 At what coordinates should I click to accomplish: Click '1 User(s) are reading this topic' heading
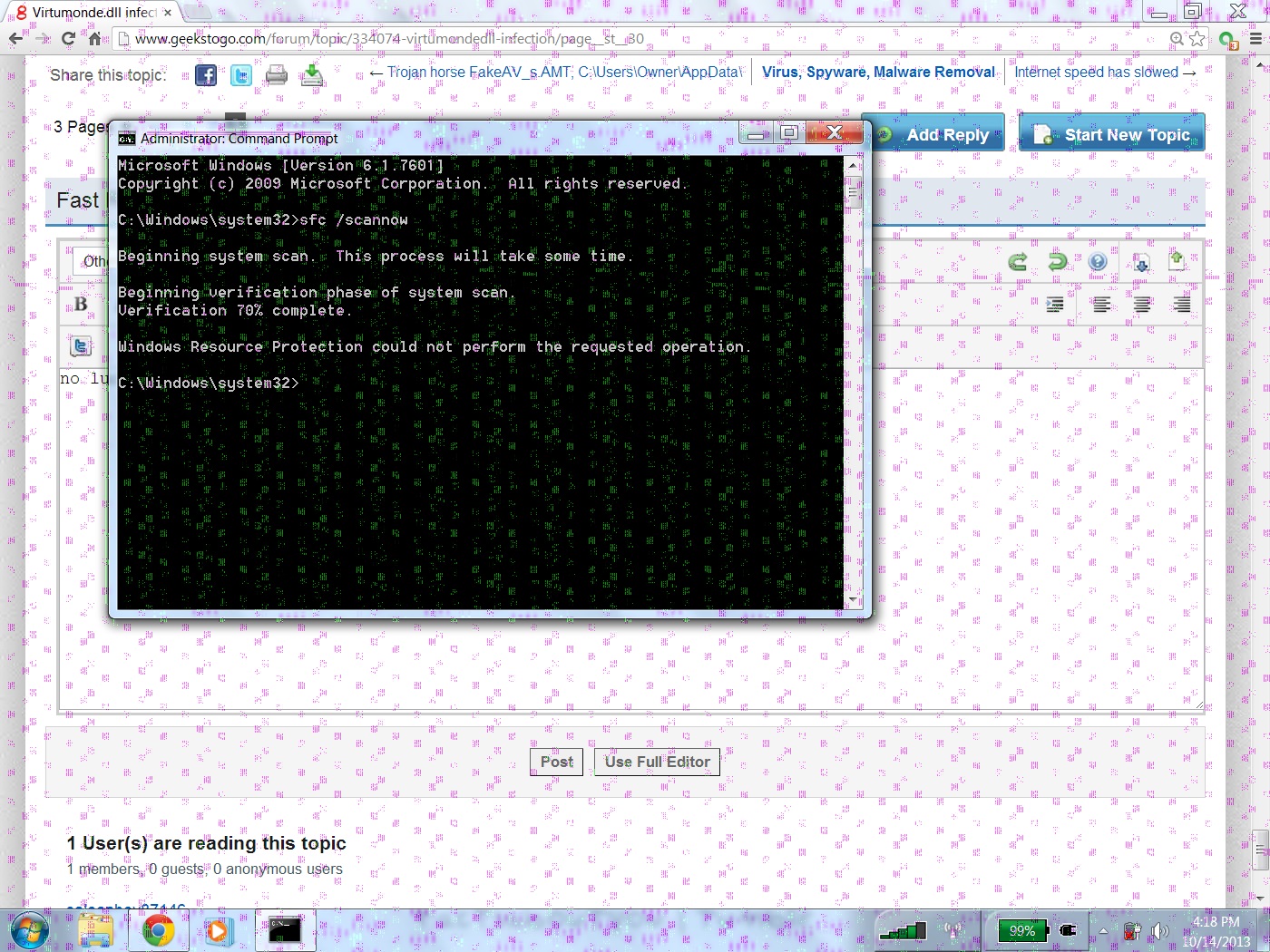click(x=207, y=843)
